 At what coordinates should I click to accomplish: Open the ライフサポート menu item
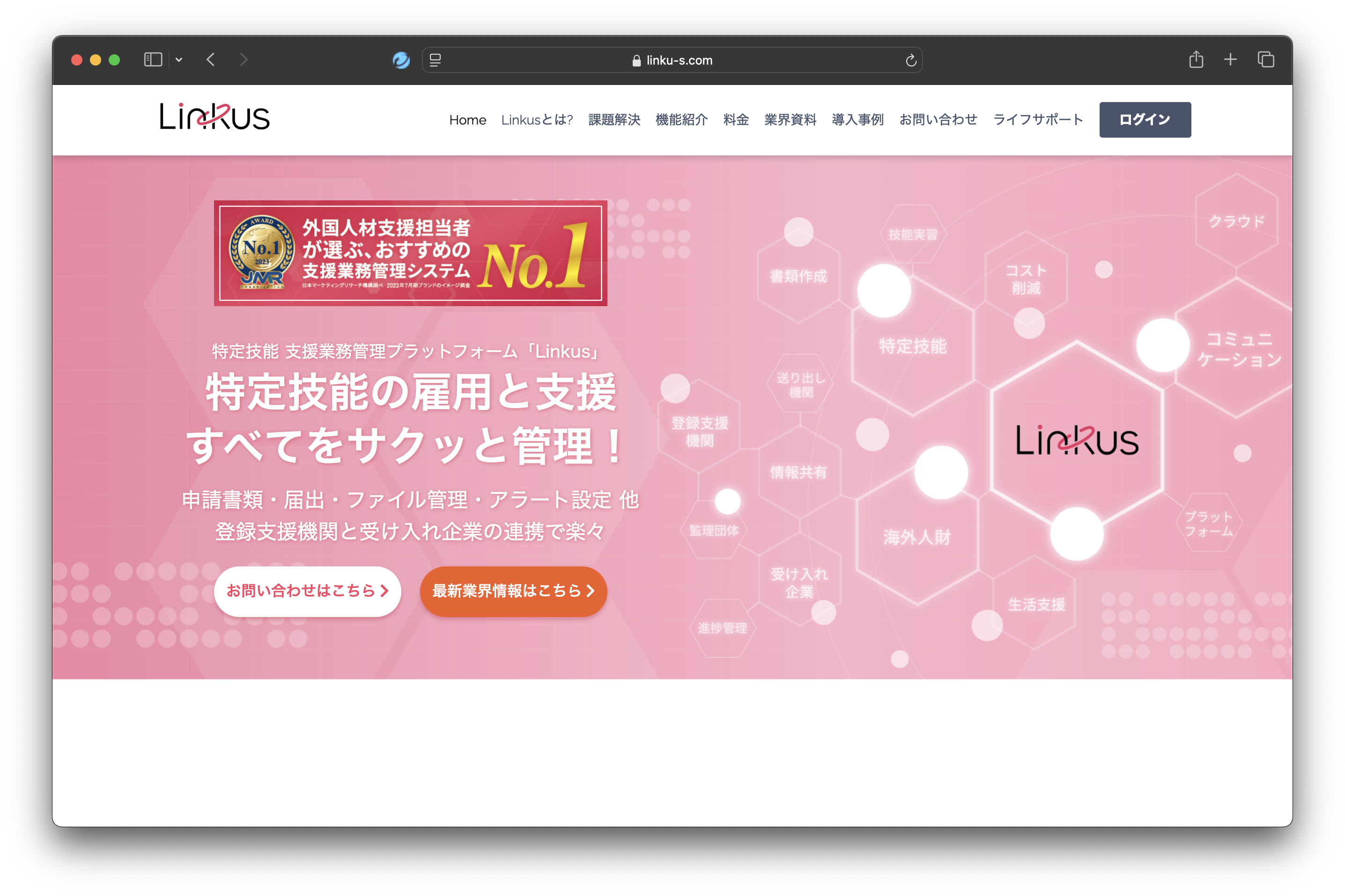tap(1038, 120)
